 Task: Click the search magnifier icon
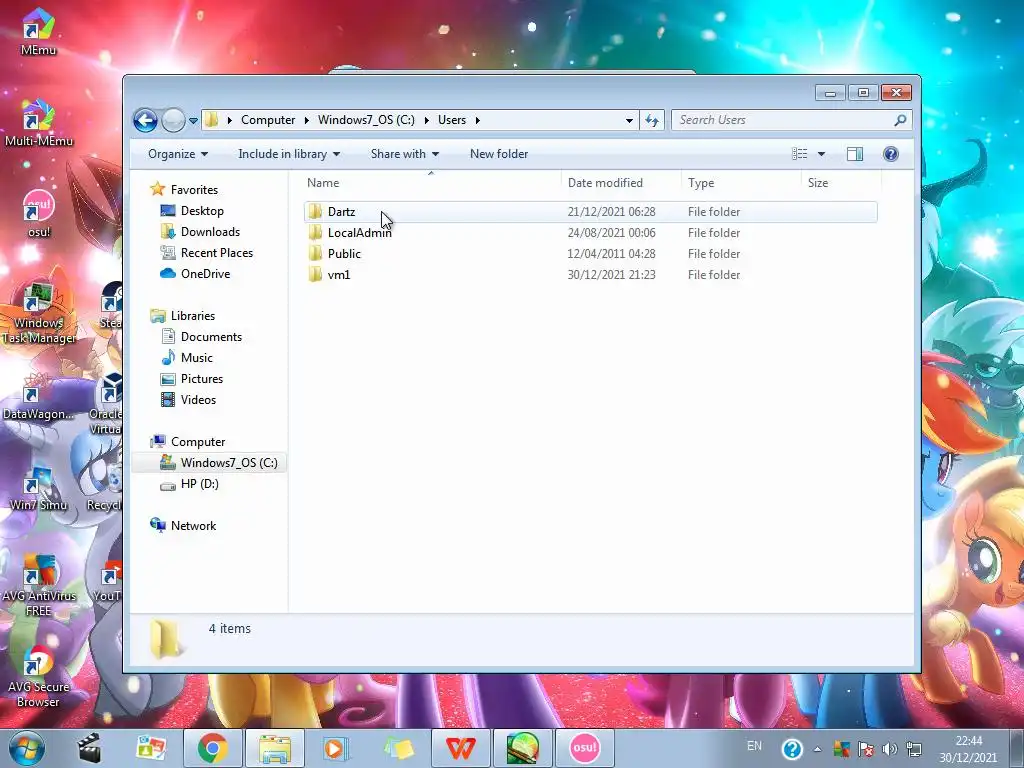pos(901,120)
